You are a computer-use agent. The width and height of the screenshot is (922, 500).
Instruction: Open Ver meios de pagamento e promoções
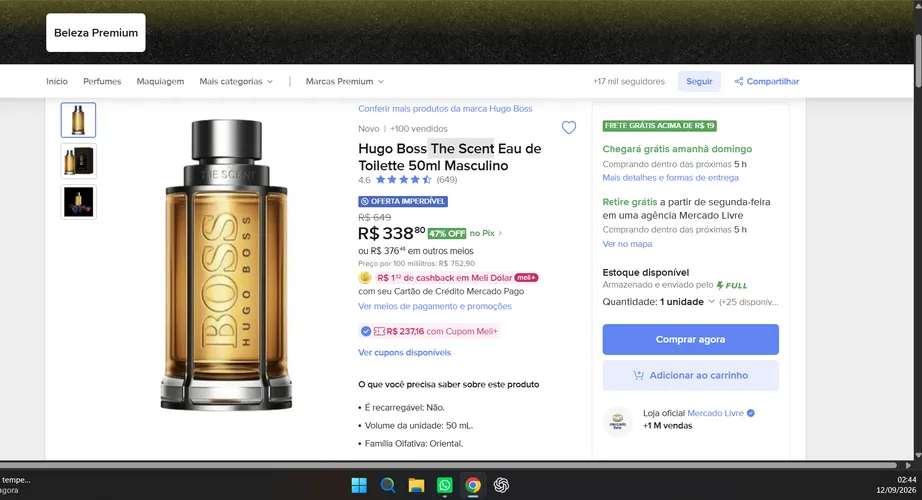[435, 306]
